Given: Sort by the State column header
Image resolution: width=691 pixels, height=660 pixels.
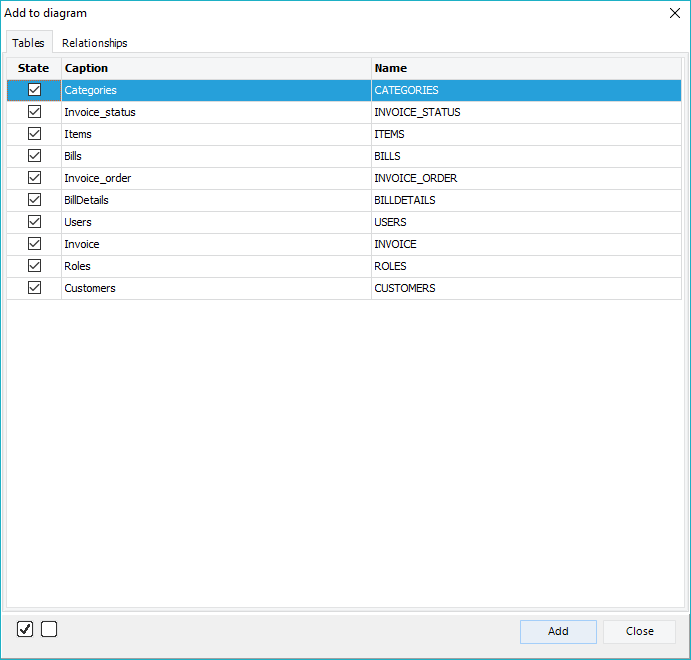Looking at the screenshot, I should [34, 68].
